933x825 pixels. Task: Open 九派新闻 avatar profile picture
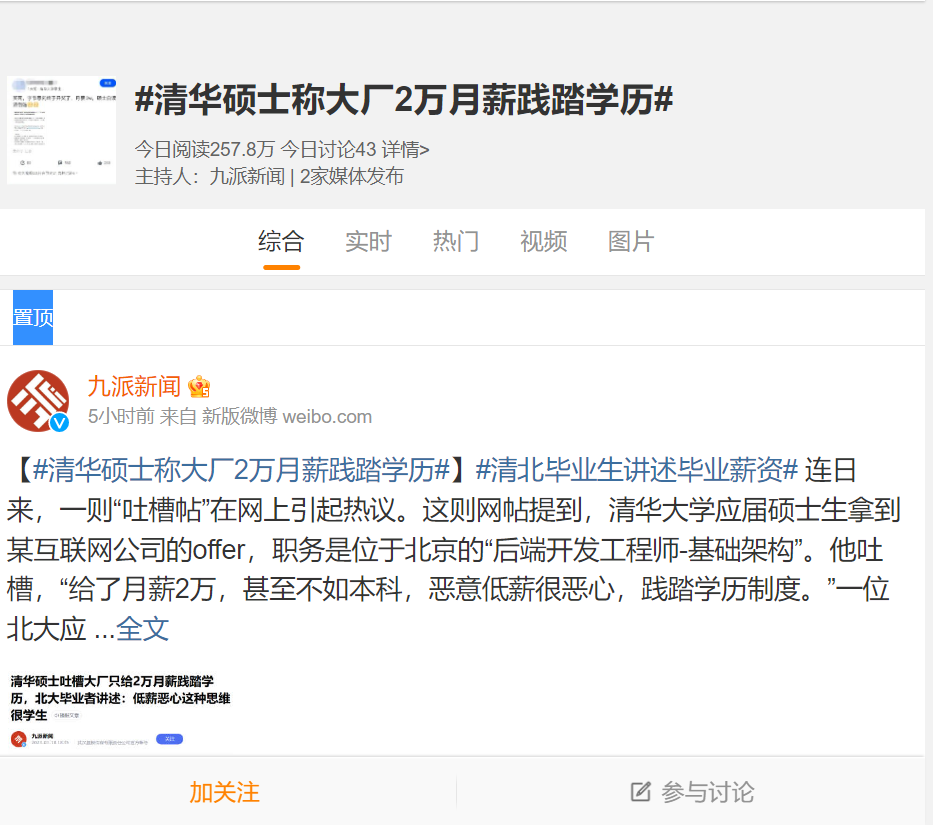pyautogui.click(x=38, y=401)
